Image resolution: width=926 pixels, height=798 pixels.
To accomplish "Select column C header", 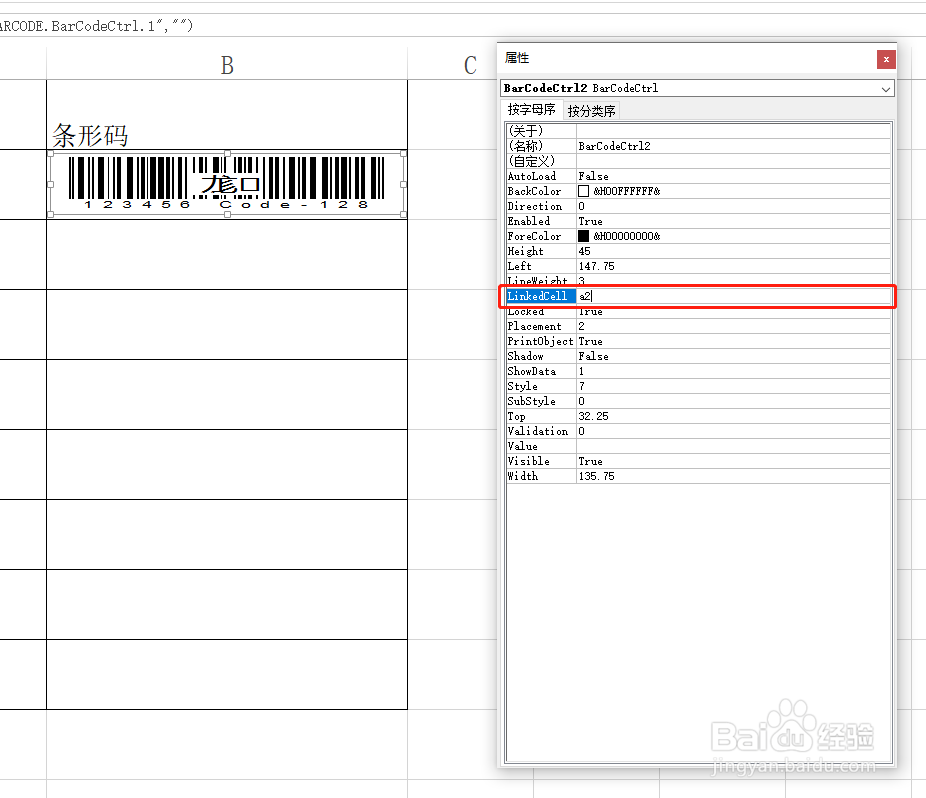I will click(470, 64).
